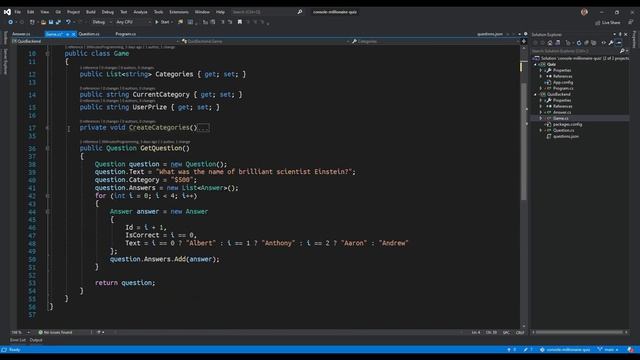This screenshot has height=360, width=640.
Task: Toggle pin on the Game.cs tab
Action: (x=67, y=34)
